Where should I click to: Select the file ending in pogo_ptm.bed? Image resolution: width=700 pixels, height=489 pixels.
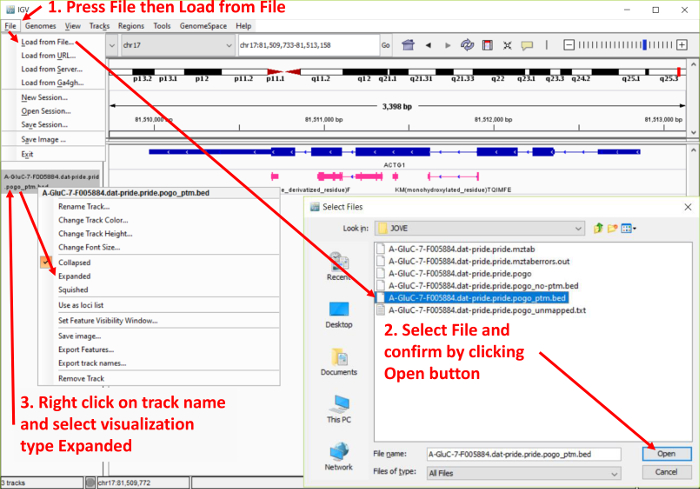[477, 298]
